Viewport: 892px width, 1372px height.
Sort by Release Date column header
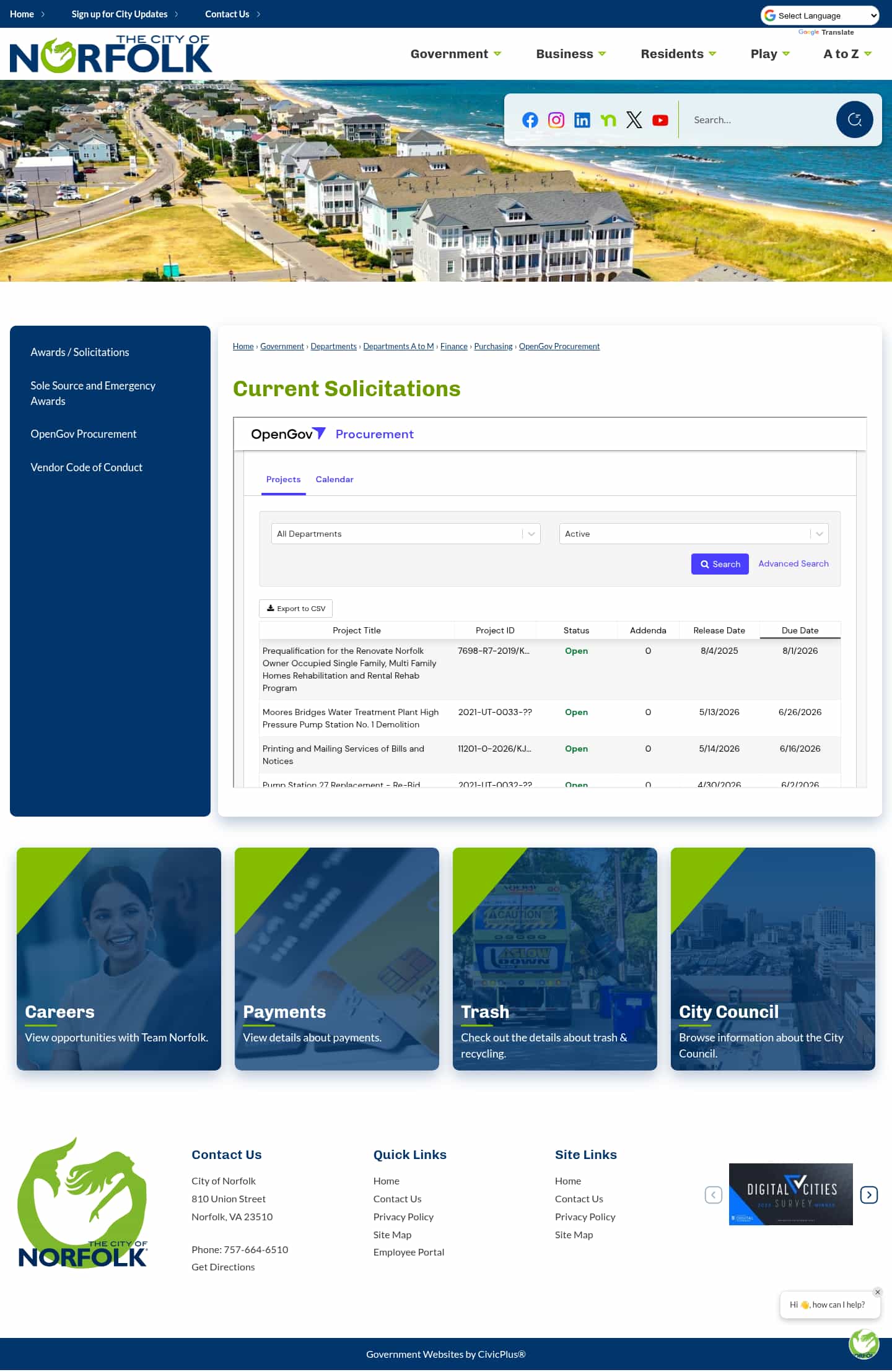click(x=719, y=630)
